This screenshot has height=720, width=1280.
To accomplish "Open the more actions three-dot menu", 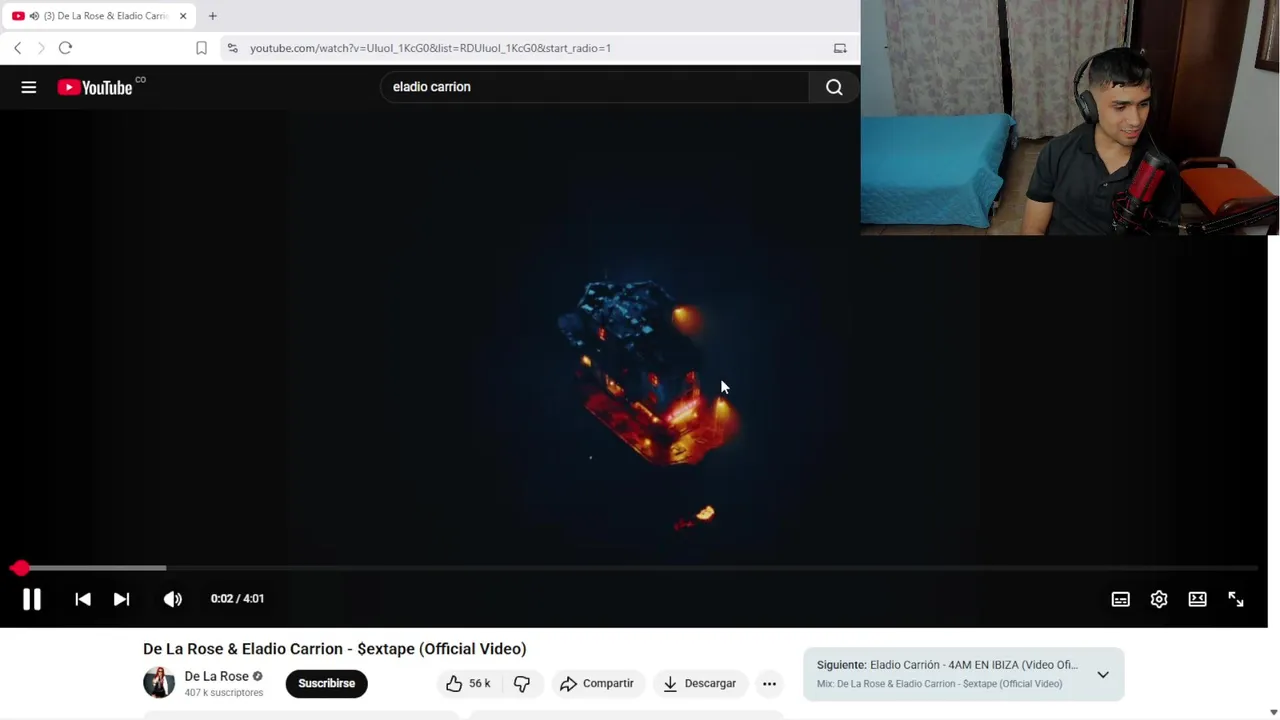I will click(x=769, y=683).
